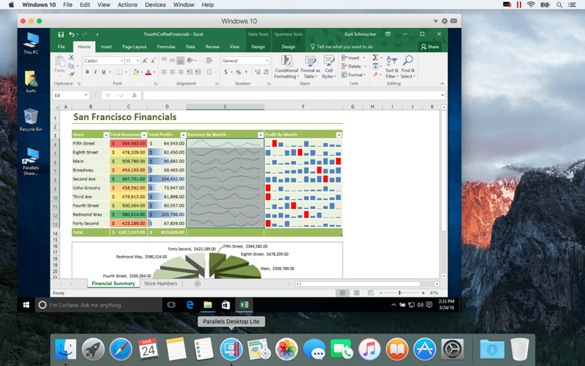Apply Percent Style with the % icon
This screenshot has width=585, height=366.
click(238, 72)
